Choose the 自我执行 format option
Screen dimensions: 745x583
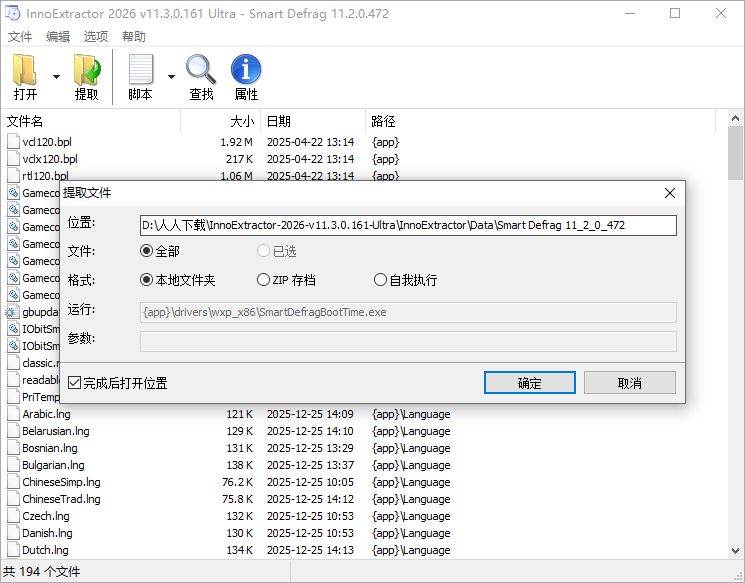point(380,280)
